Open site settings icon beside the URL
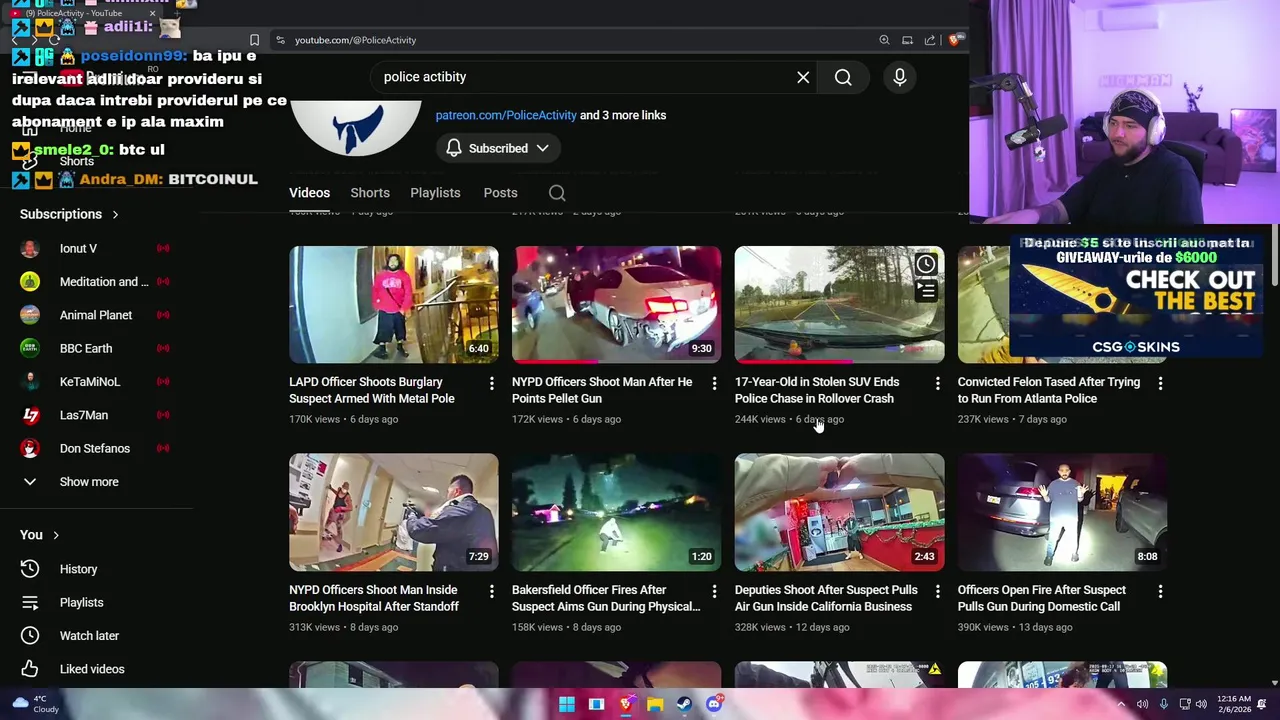This screenshot has width=1280, height=720. coord(280,40)
